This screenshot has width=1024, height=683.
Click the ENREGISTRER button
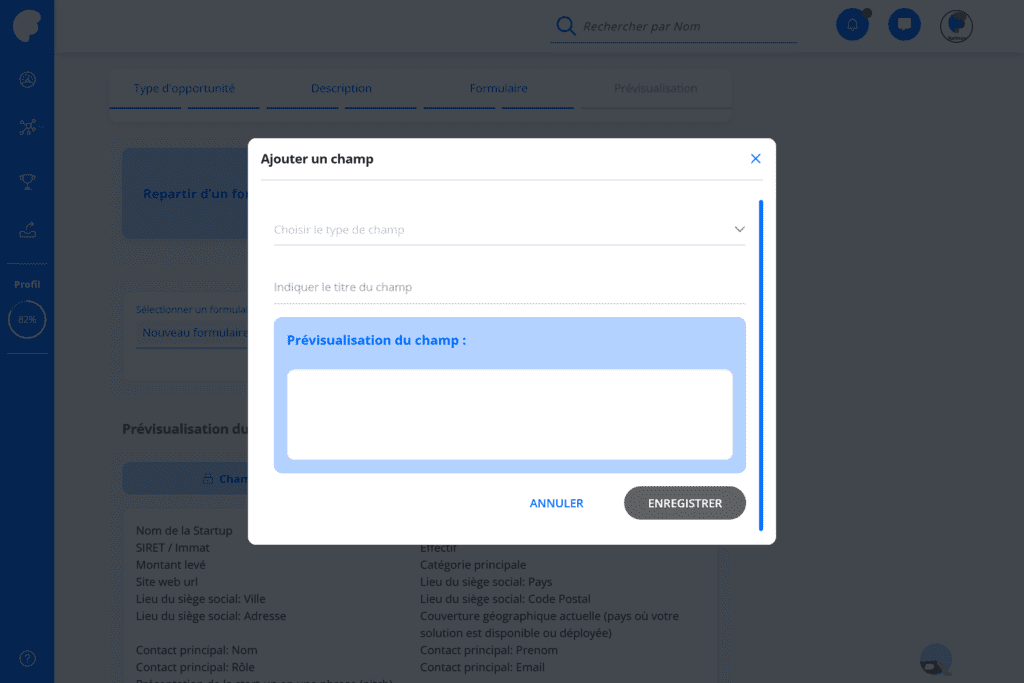click(684, 503)
